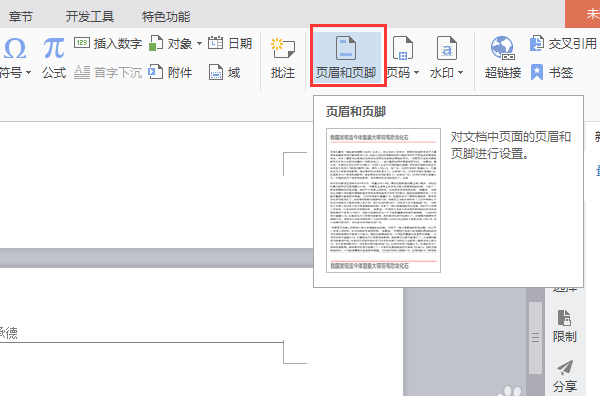Open the 水印 watermark dropdown
Viewport: 600px width, 396px height.
tap(447, 58)
